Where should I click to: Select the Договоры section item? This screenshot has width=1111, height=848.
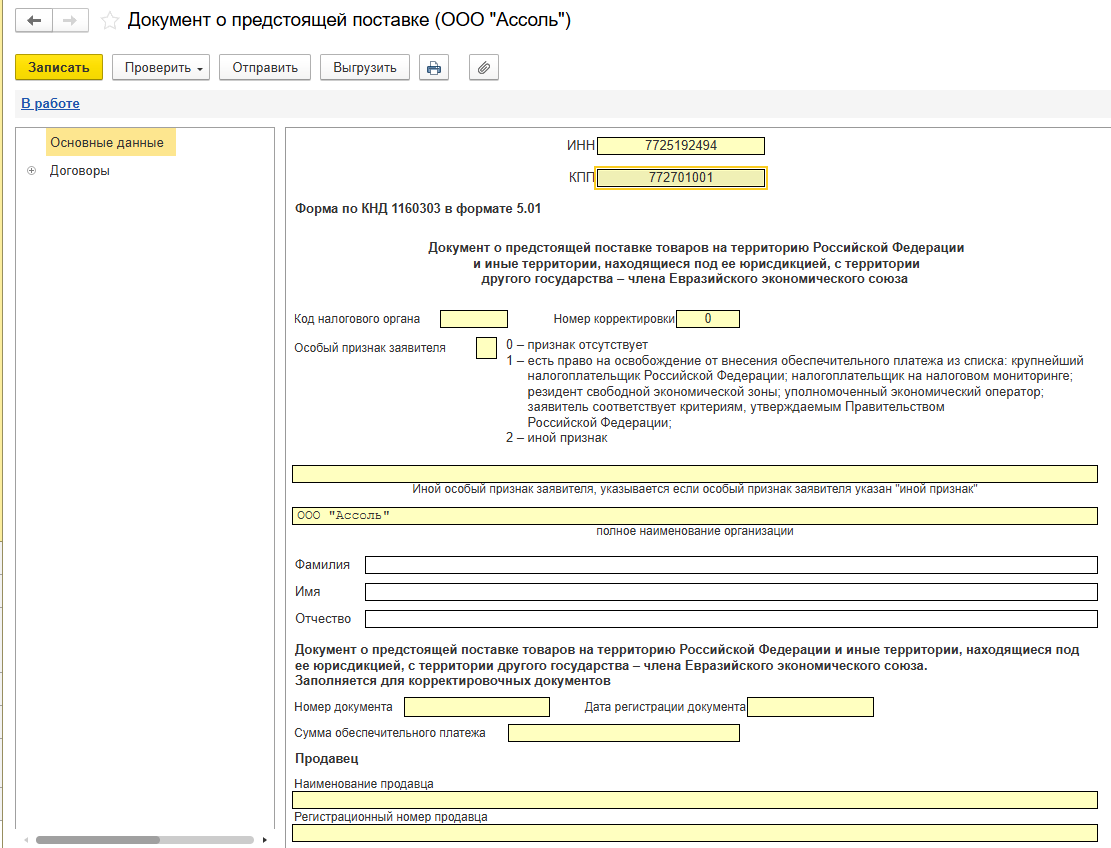pyautogui.click(x=80, y=171)
